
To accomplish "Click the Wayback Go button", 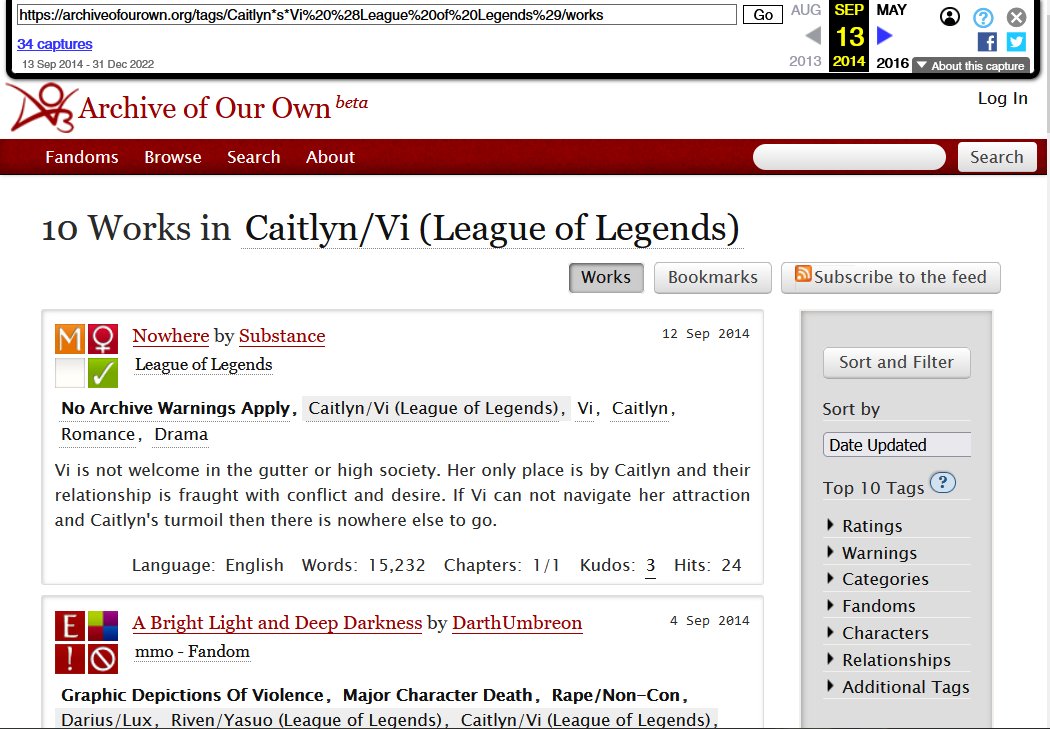I will click(x=763, y=15).
